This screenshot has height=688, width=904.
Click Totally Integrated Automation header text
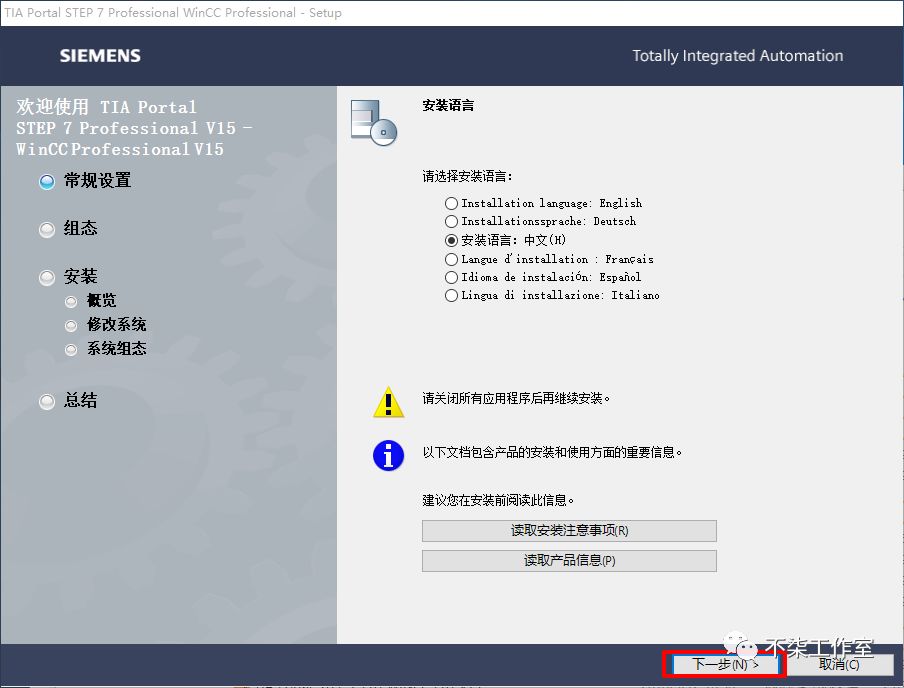[x=737, y=56]
